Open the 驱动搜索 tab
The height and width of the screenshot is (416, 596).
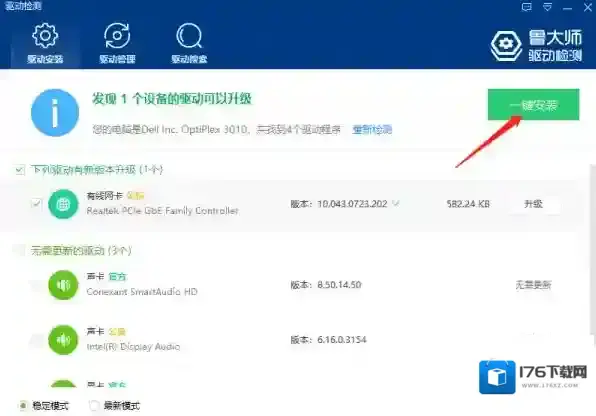[189, 43]
